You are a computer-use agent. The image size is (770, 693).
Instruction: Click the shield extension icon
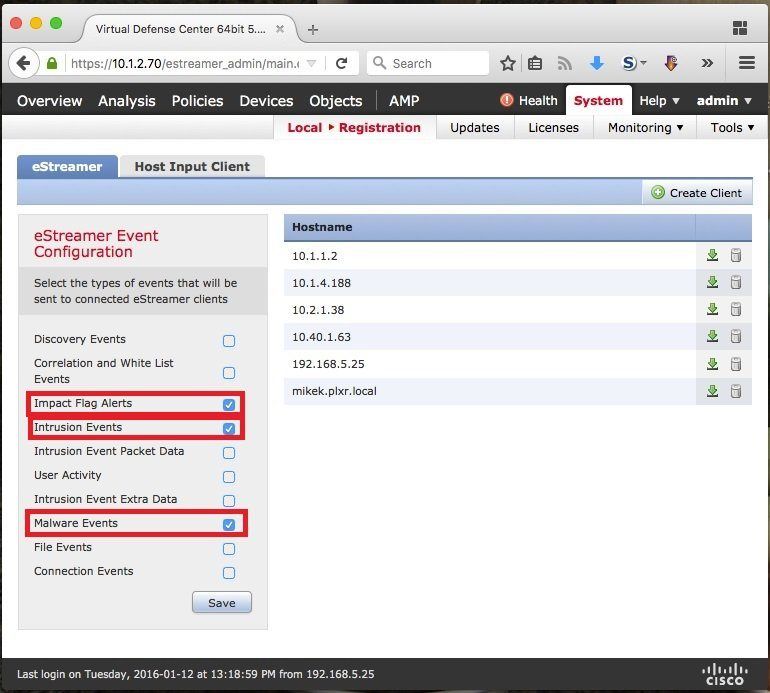click(671, 63)
